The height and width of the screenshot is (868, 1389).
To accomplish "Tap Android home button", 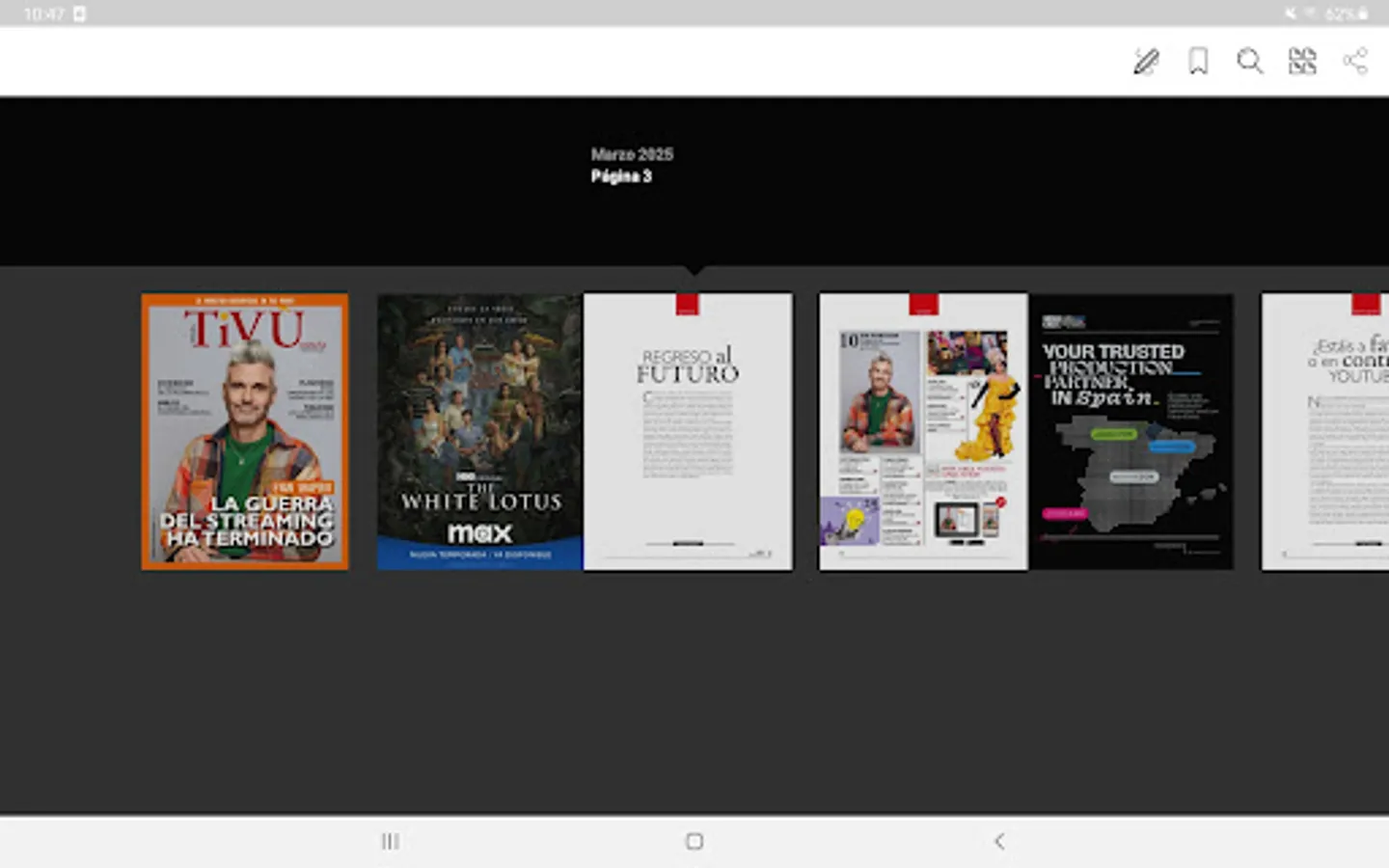I will coord(694,841).
